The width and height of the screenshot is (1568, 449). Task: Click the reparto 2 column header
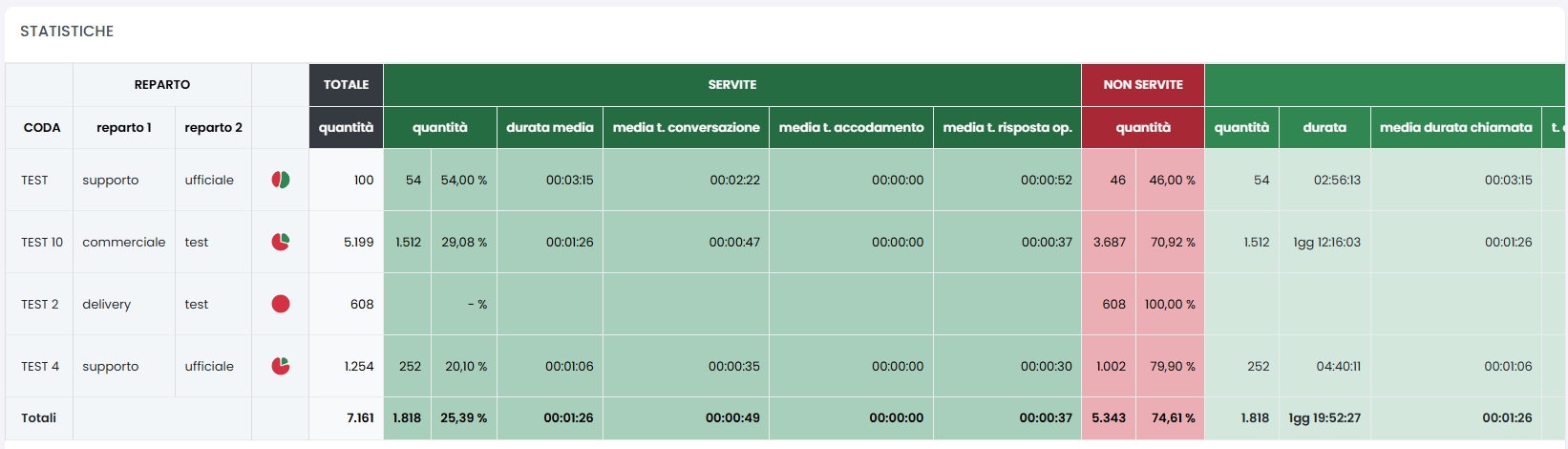[x=213, y=127]
